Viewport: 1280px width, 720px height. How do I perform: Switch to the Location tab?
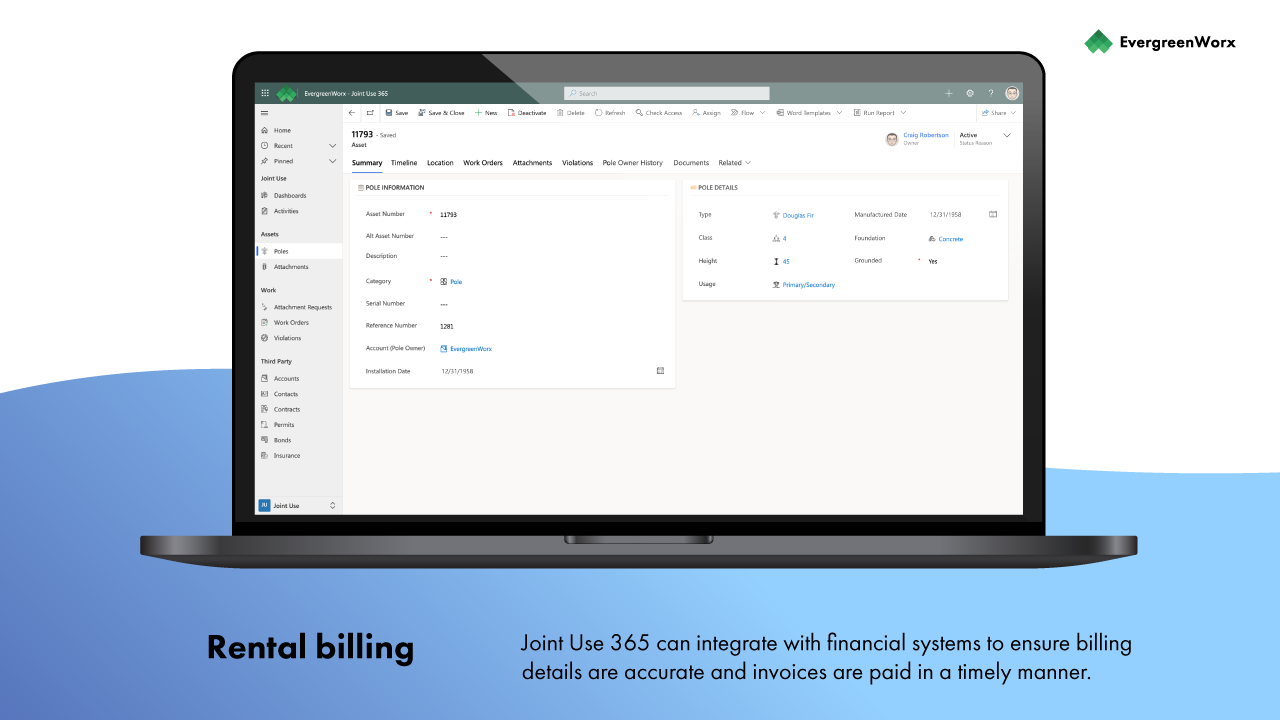(440, 163)
